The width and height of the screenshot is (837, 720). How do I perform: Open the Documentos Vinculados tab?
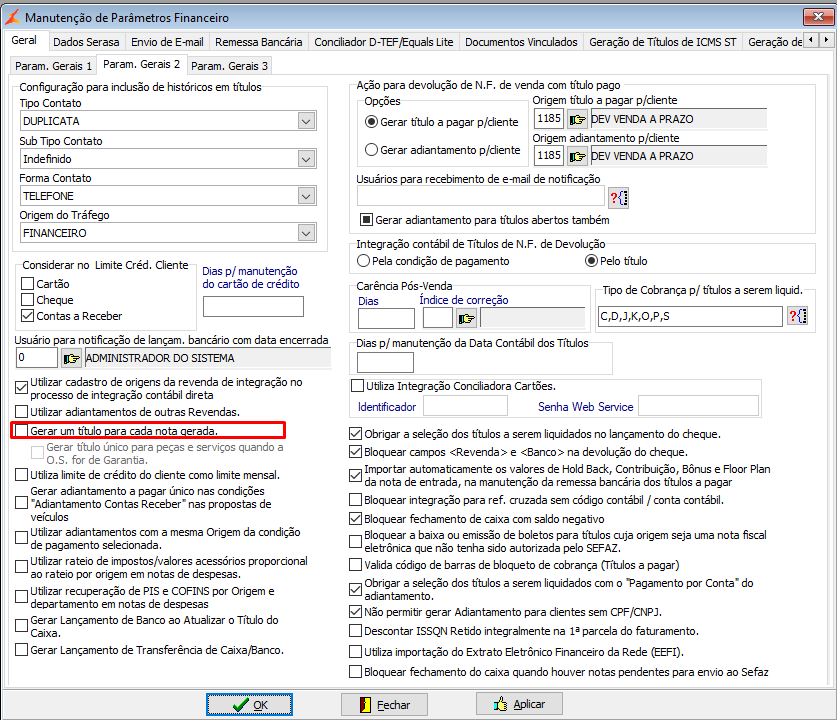point(521,42)
